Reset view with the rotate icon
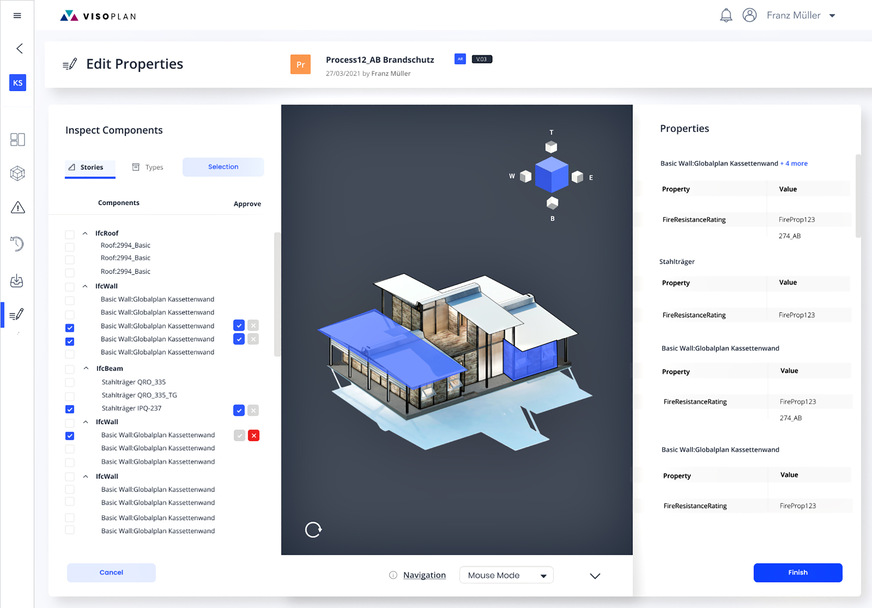The height and width of the screenshot is (608, 872). tap(313, 530)
